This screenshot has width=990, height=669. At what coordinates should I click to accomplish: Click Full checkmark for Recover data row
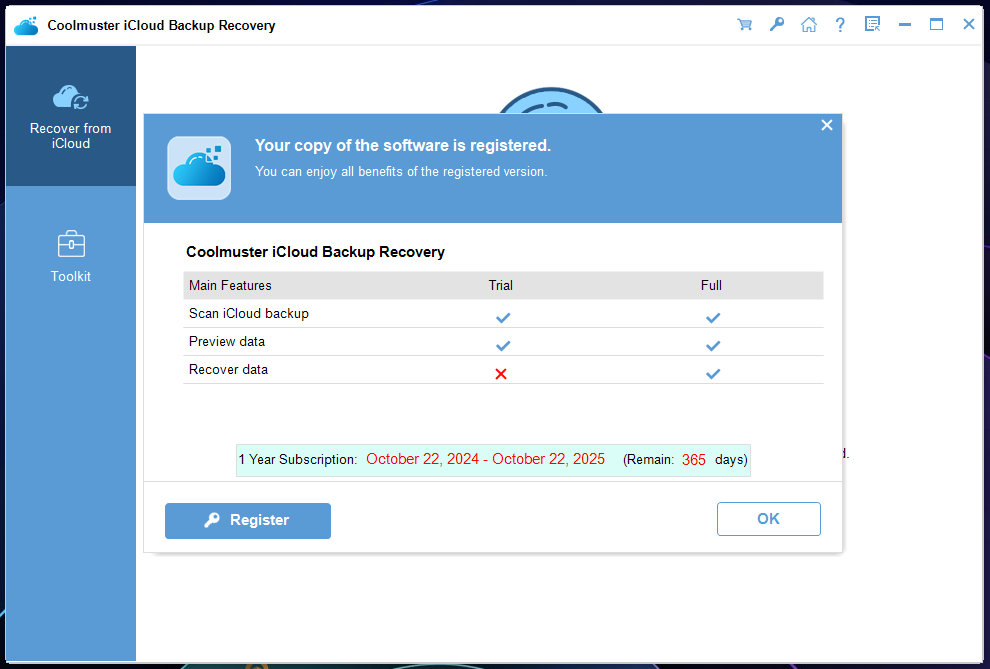pos(712,373)
